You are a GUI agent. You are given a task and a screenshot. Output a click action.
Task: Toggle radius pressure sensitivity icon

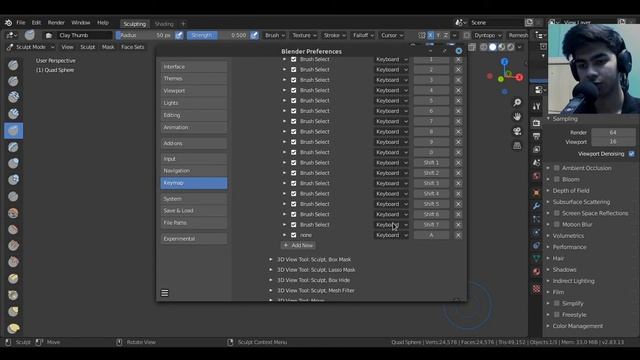click(179, 35)
